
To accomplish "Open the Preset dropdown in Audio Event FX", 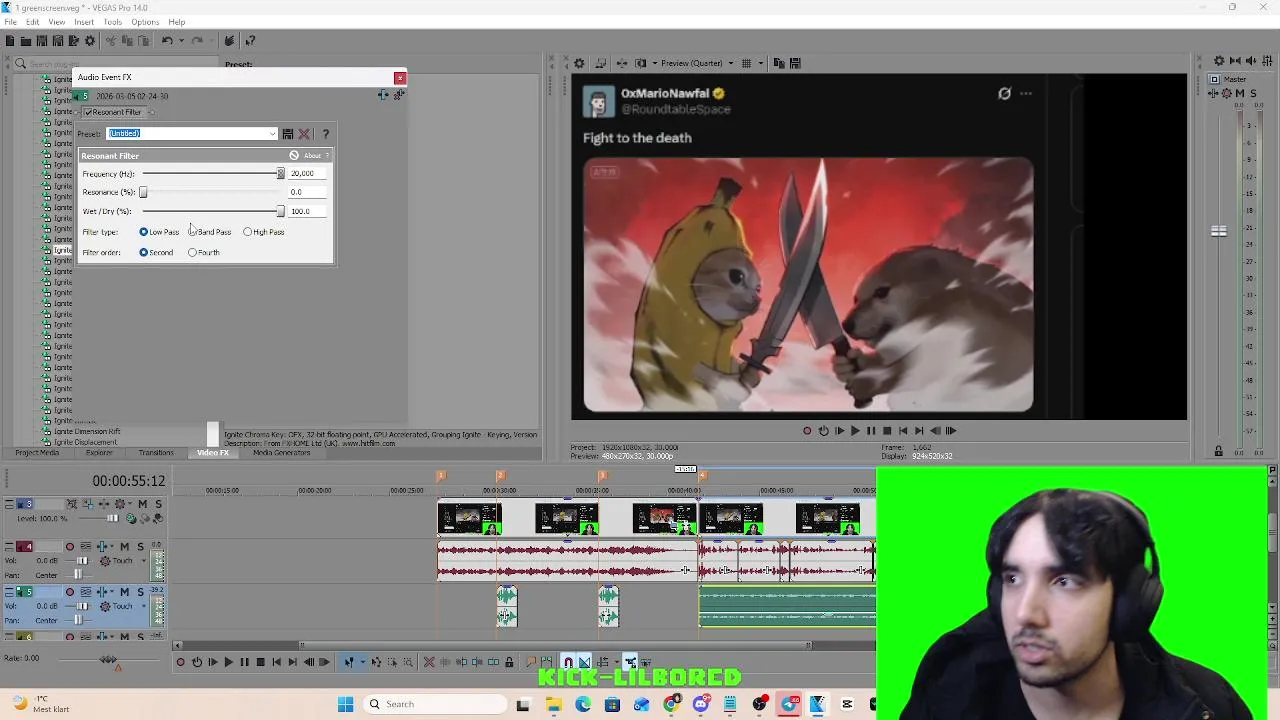I will tap(272, 134).
